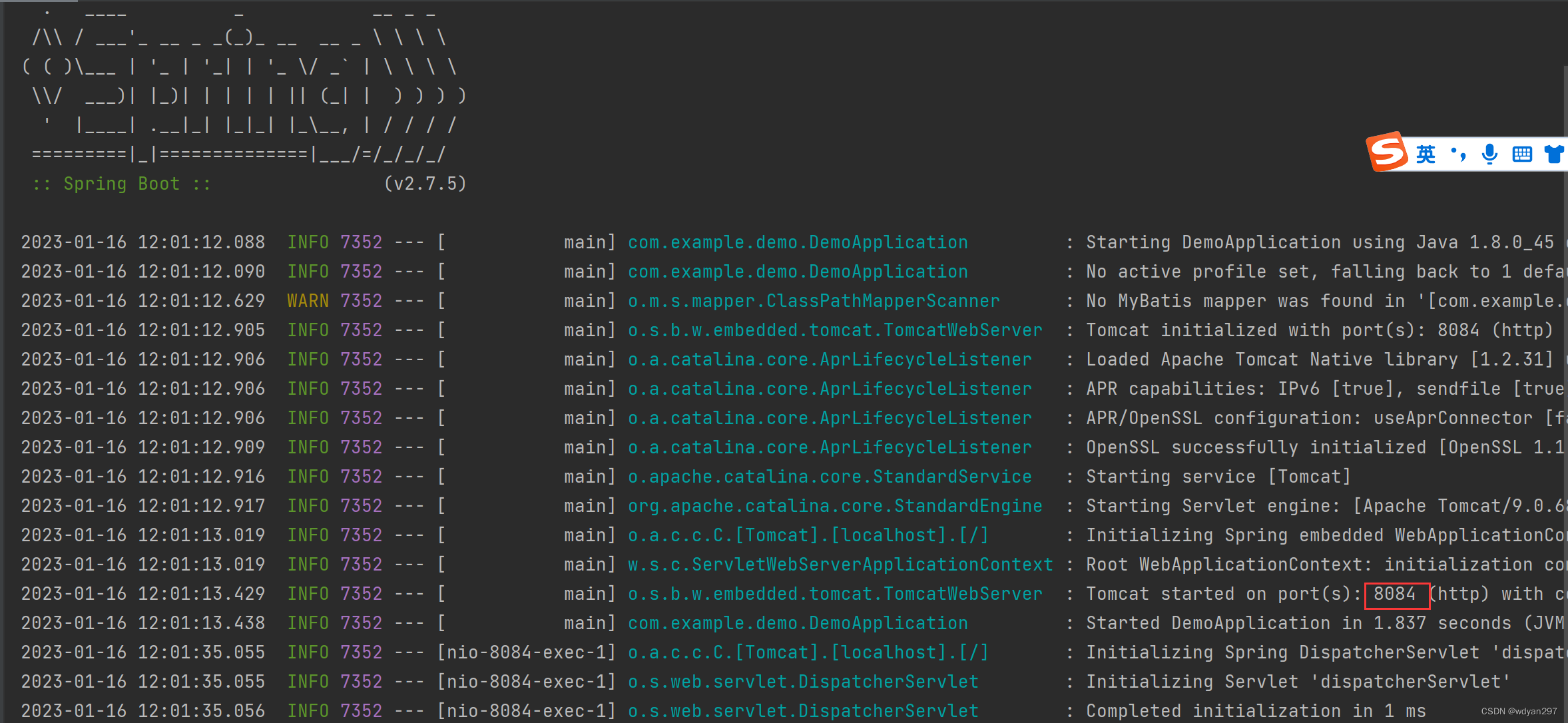Click TomcatWebServer logger in Tomcat initialized line

tap(835, 330)
